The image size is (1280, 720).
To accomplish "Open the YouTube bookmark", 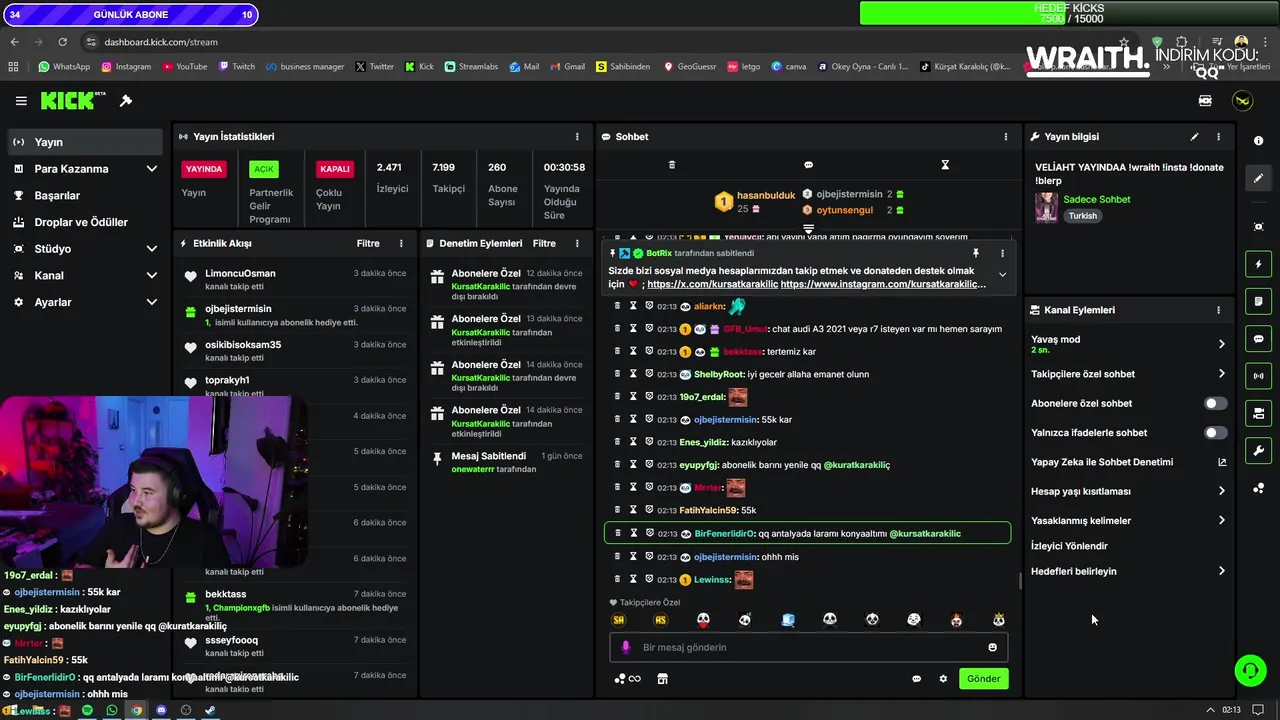I will point(183,67).
